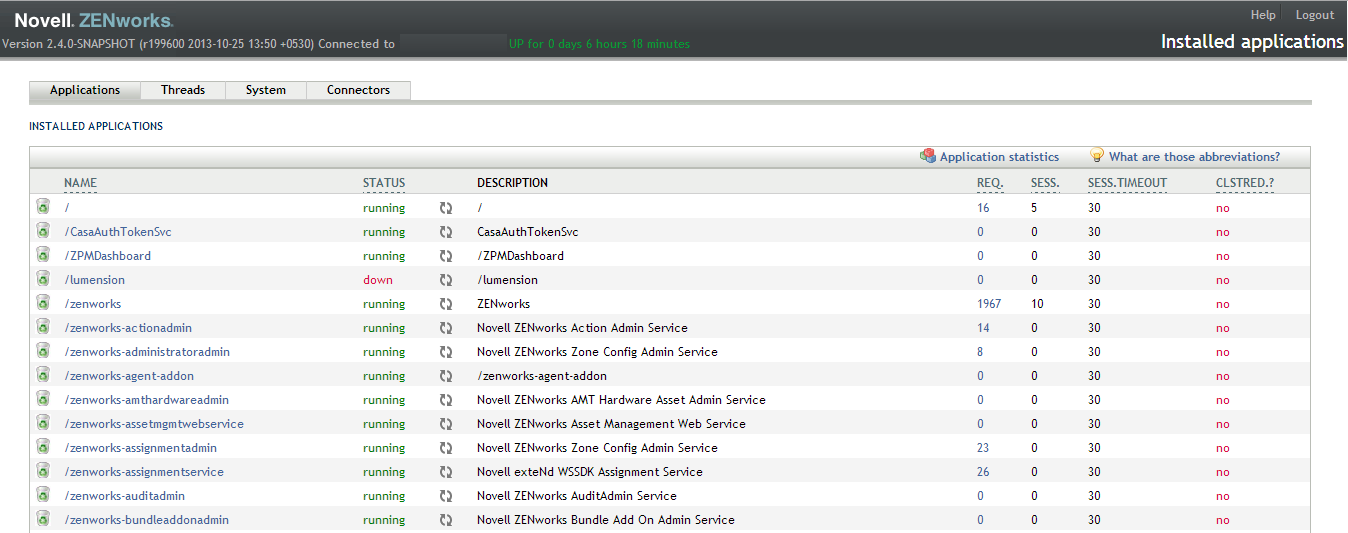Sort table by NAME column header

click(x=81, y=183)
